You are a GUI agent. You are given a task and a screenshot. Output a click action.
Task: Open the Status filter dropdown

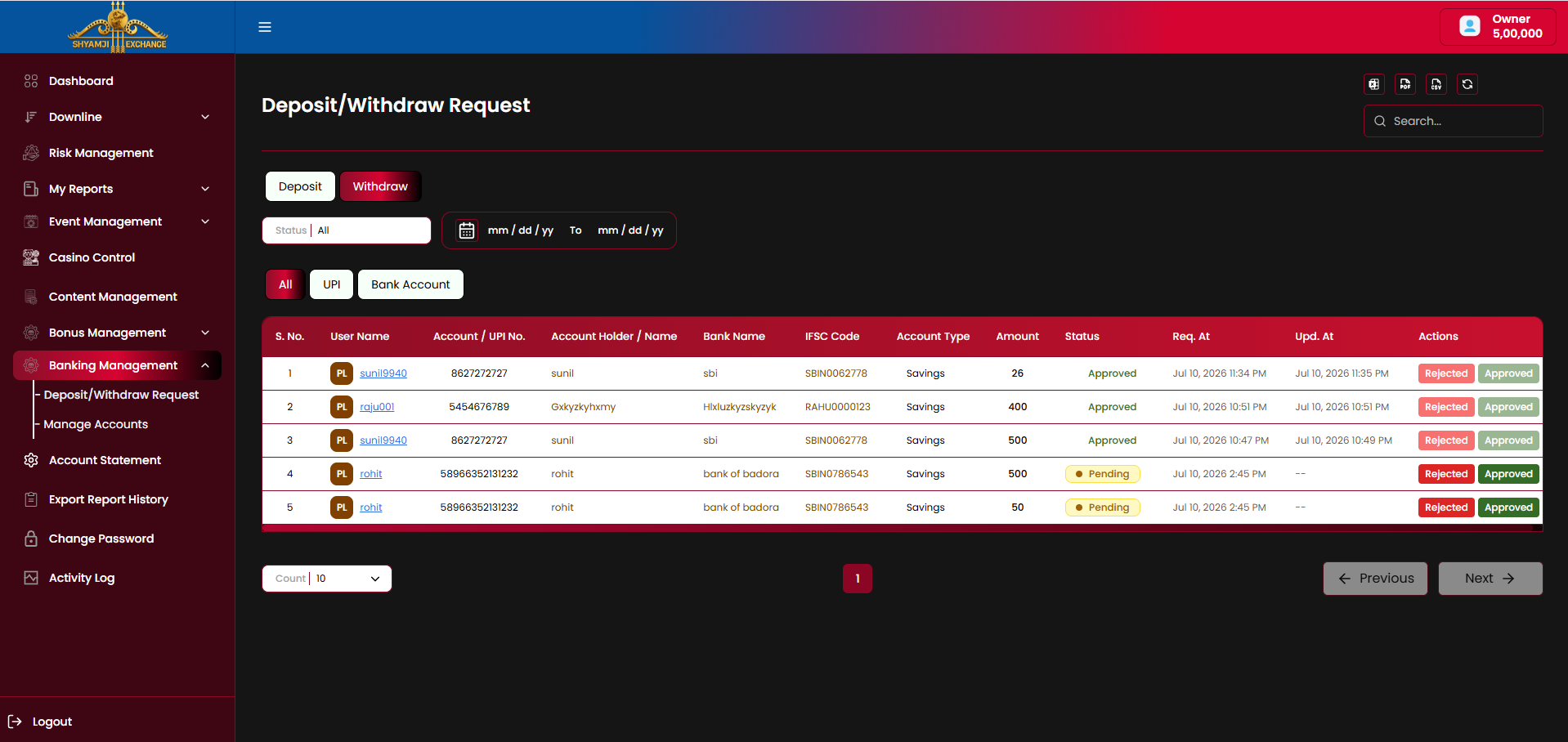[x=347, y=230]
